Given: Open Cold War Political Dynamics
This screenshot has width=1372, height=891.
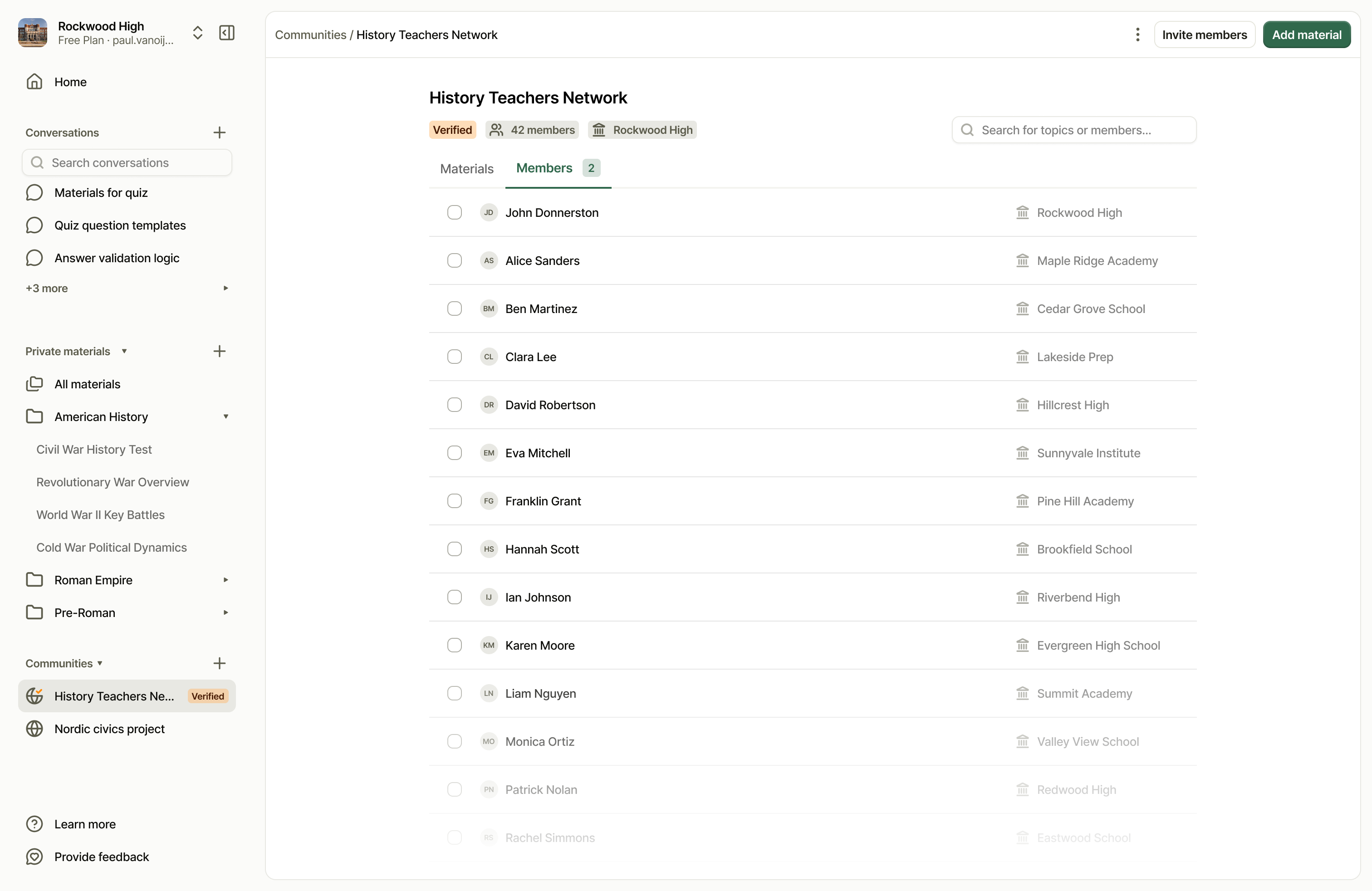Looking at the screenshot, I should (111, 548).
